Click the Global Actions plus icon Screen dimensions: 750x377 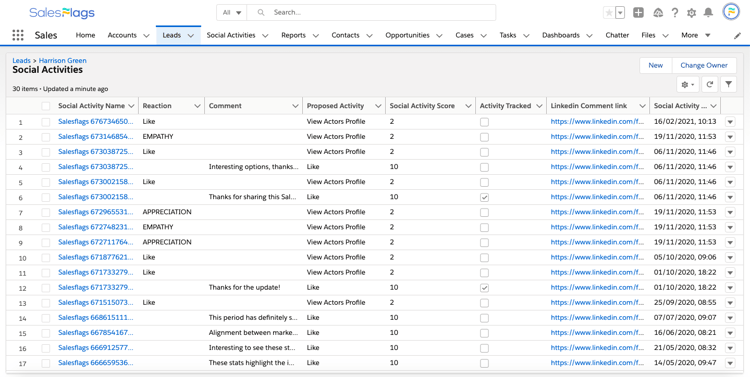pyautogui.click(x=638, y=13)
